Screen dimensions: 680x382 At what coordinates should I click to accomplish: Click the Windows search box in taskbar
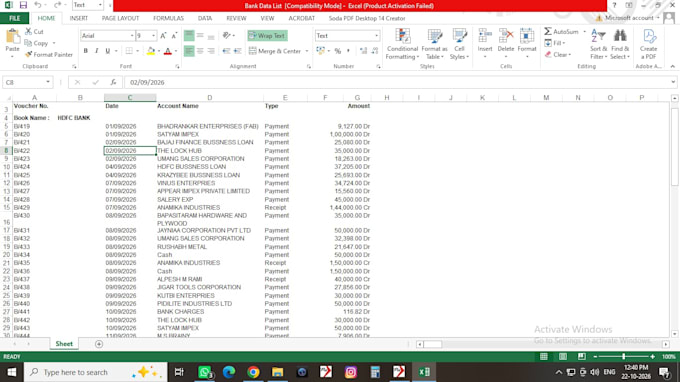[95, 372]
